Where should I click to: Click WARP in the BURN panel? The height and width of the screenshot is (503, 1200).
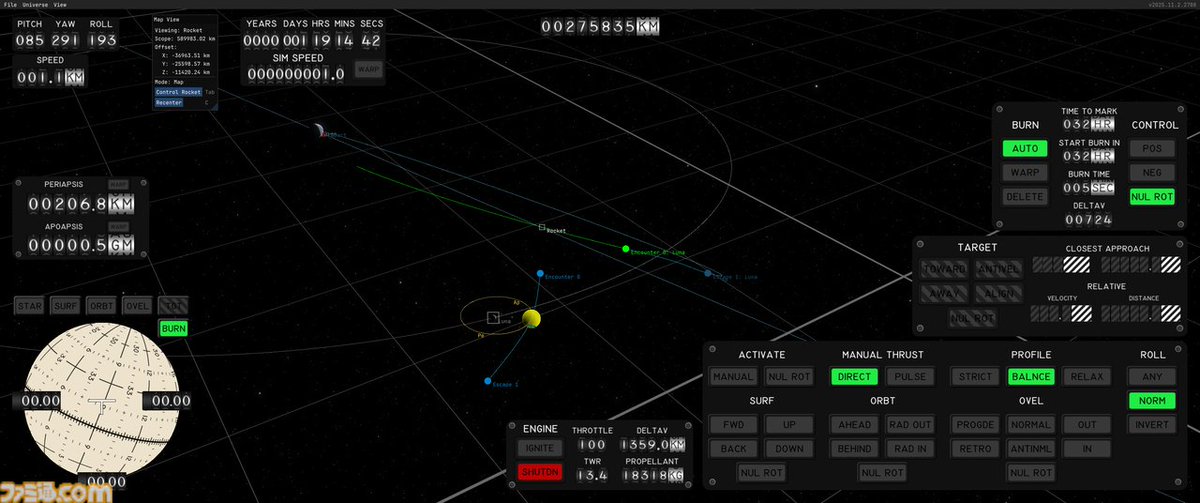(x=1025, y=172)
